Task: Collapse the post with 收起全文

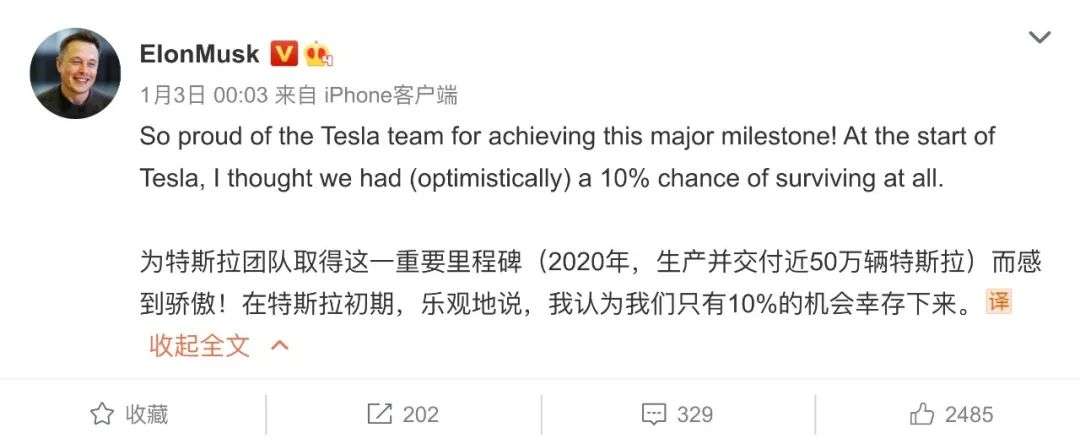Action: (x=199, y=346)
